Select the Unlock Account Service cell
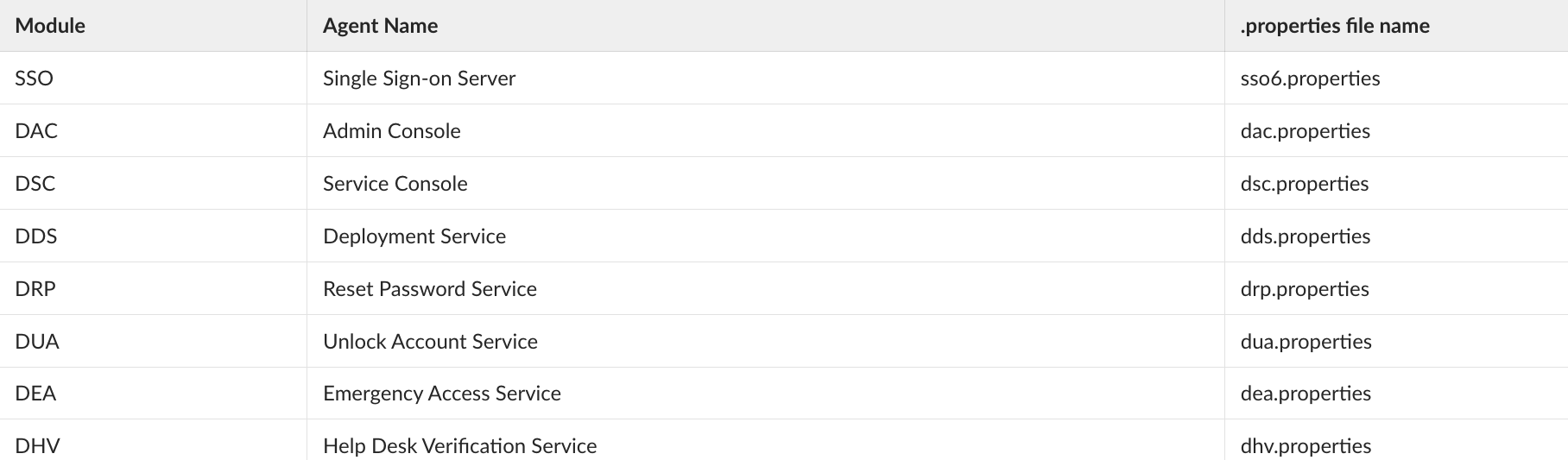Image resolution: width=1568 pixels, height=460 pixels. (x=430, y=342)
